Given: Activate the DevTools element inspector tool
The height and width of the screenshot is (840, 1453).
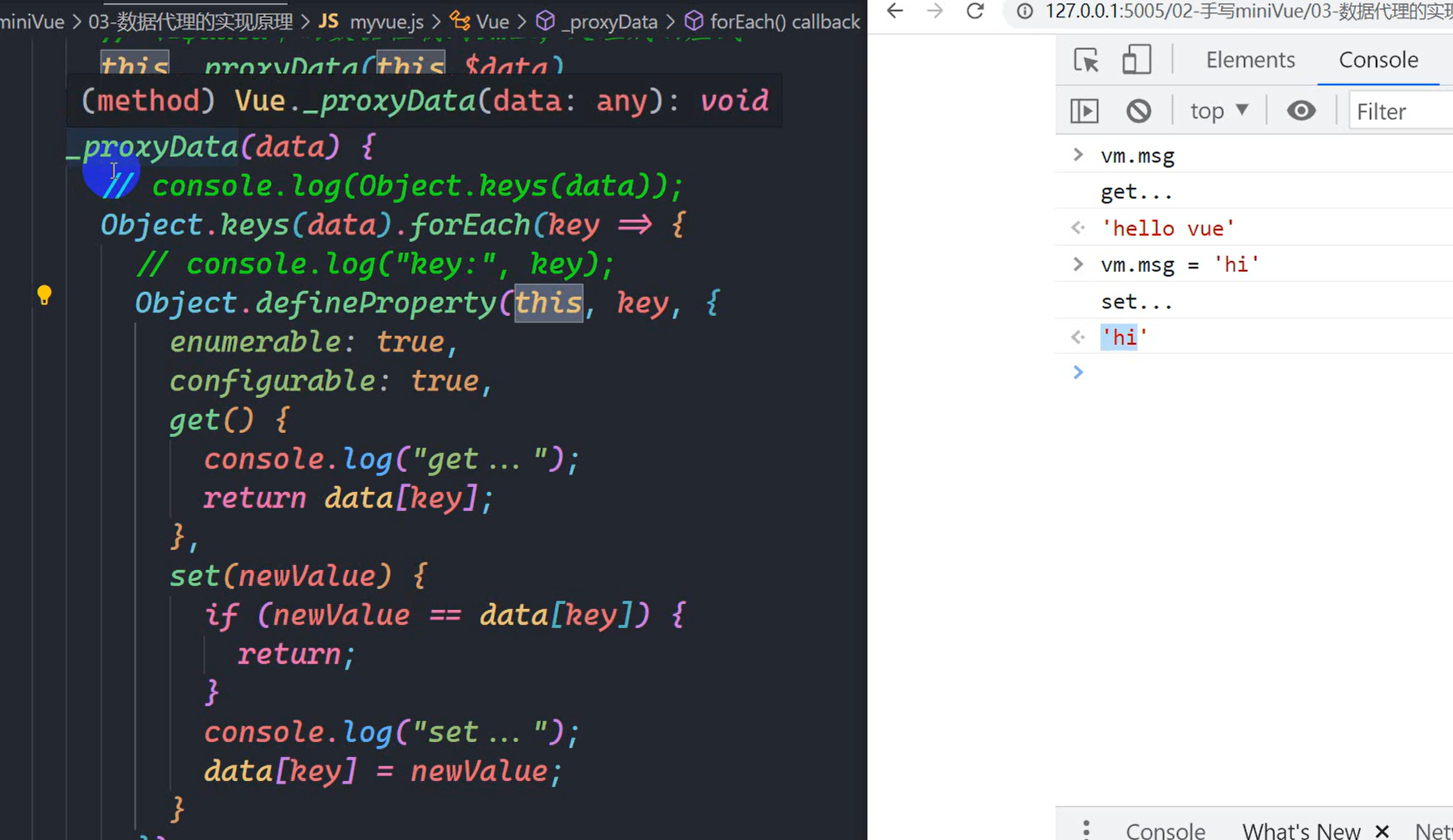Looking at the screenshot, I should click(1086, 60).
